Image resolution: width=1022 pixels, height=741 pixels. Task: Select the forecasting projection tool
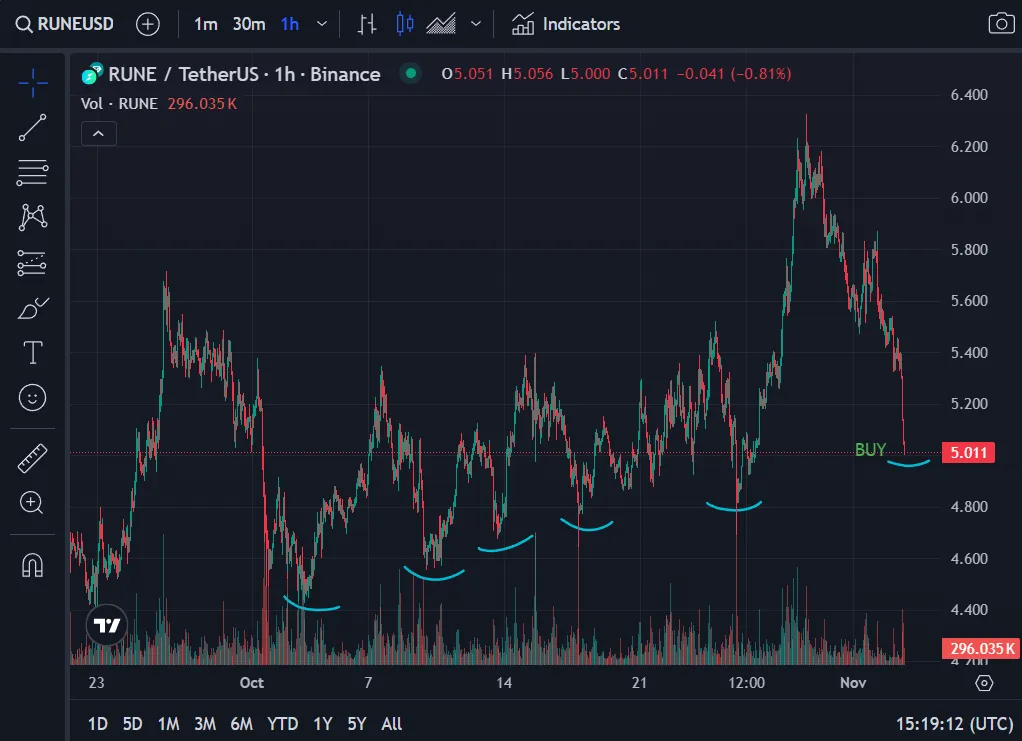(x=33, y=263)
